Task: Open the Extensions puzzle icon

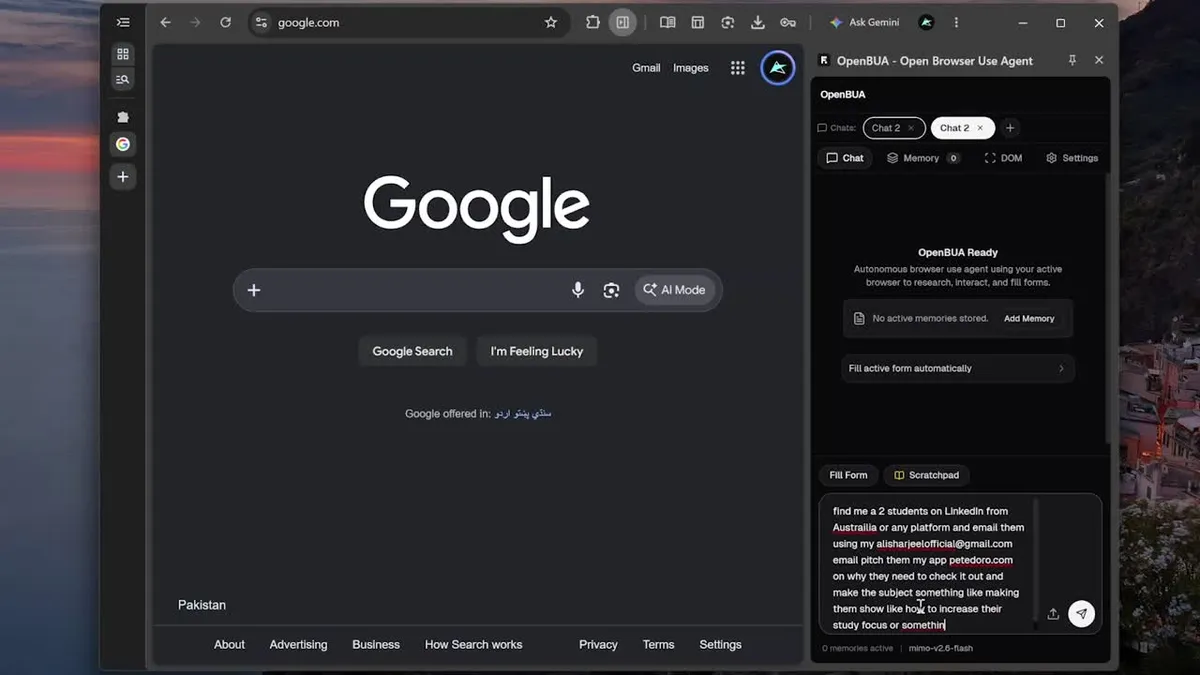Action: (593, 22)
